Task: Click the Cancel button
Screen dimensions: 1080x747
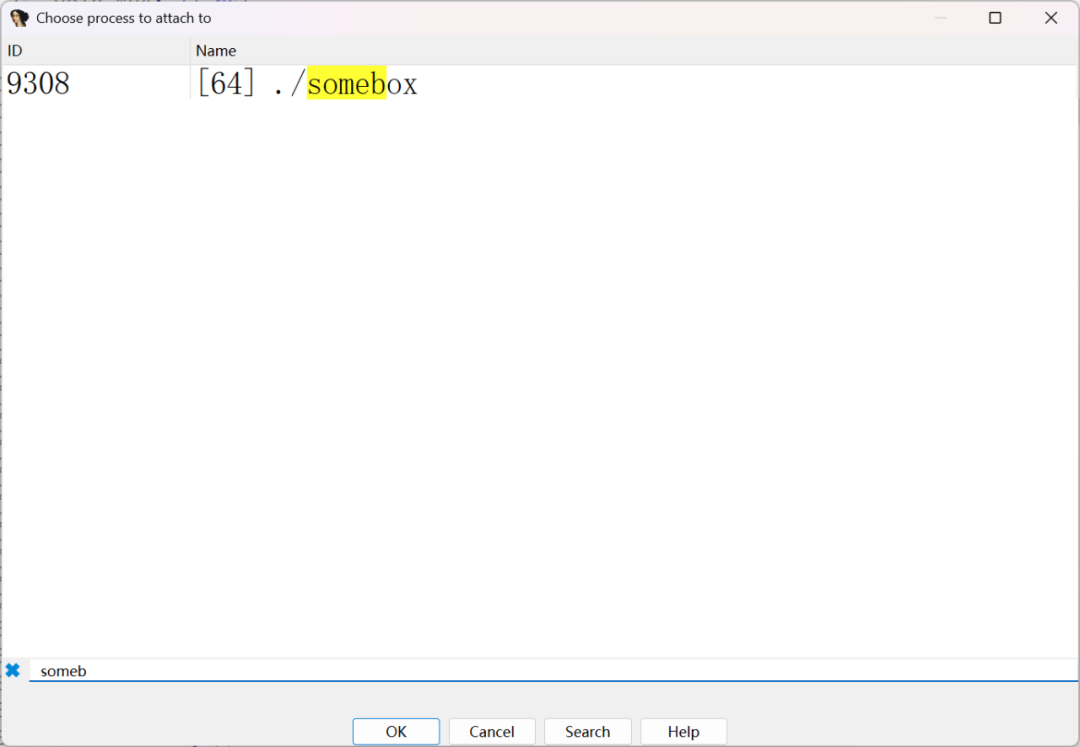Action: click(492, 731)
